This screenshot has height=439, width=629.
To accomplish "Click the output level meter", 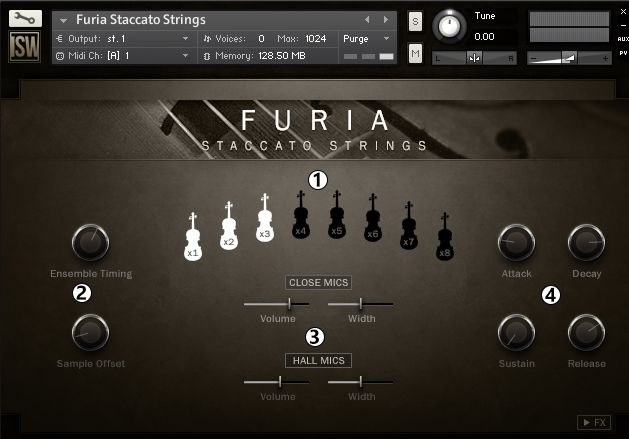I will [x=569, y=27].
